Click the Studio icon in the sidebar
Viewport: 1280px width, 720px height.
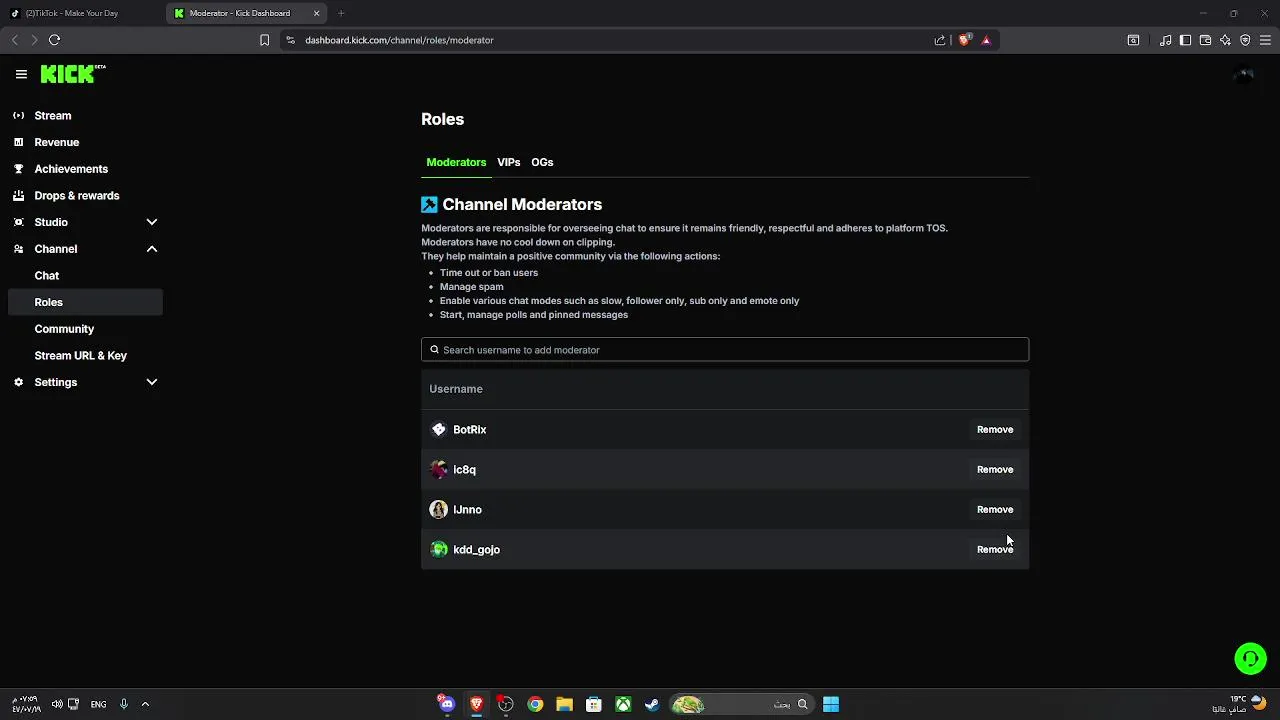tap(18, 222)
